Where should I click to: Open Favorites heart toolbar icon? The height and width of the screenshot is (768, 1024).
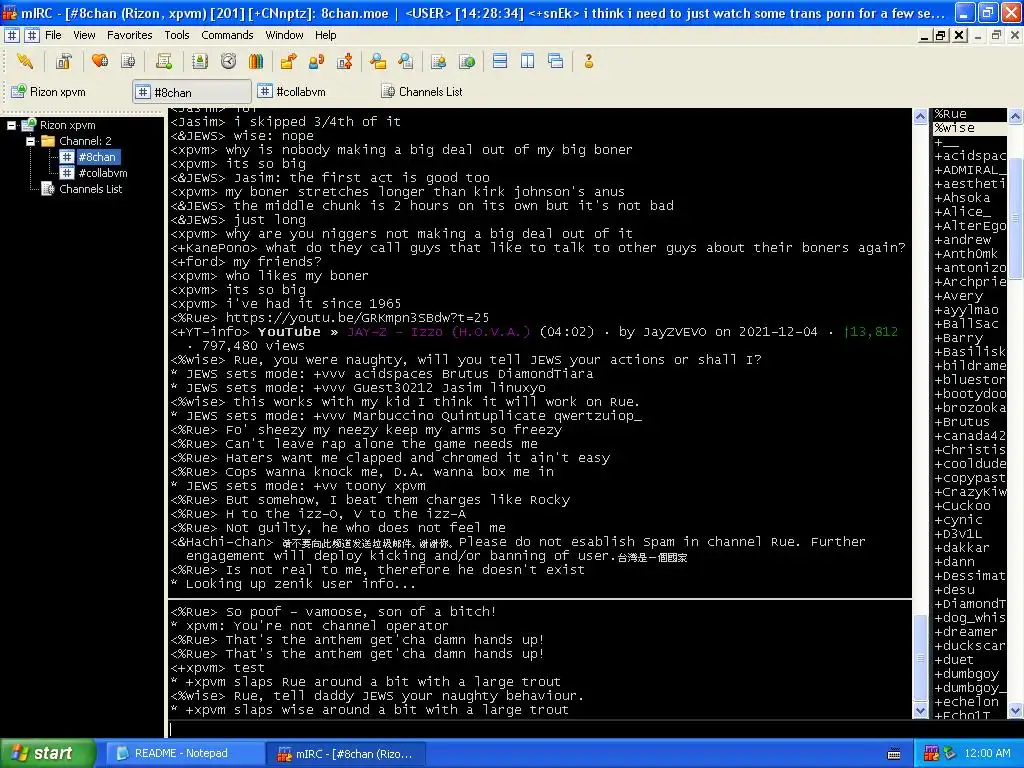pos(100,61)
